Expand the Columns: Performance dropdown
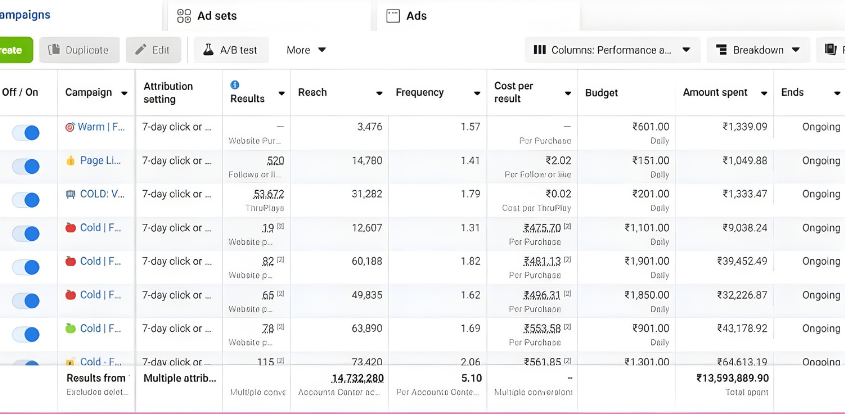Screen dimensions: 845x414 coord(612,50)
